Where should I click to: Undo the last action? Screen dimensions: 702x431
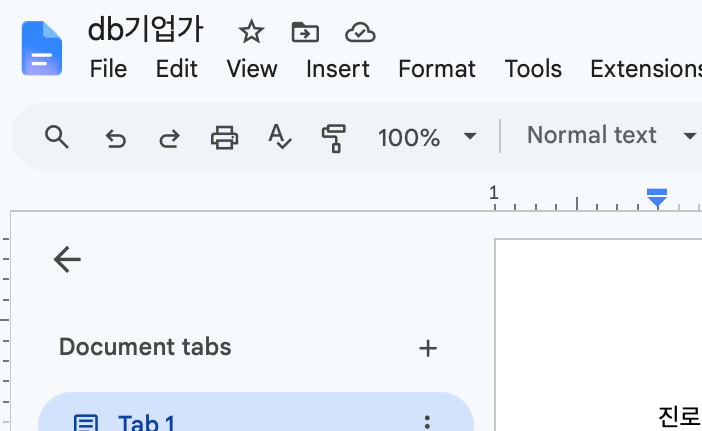[x=116, y=138]
